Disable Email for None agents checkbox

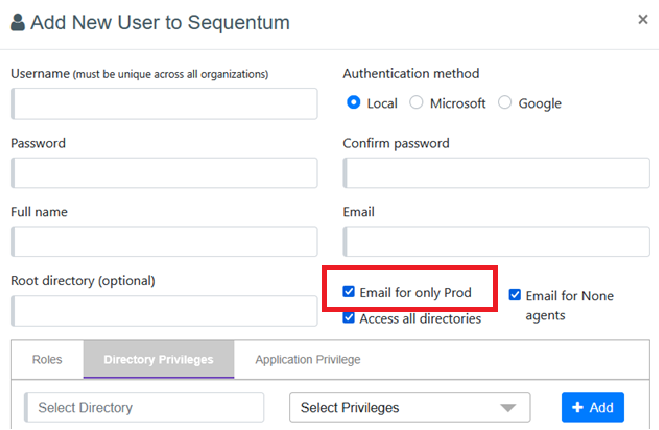click(515, 295)
